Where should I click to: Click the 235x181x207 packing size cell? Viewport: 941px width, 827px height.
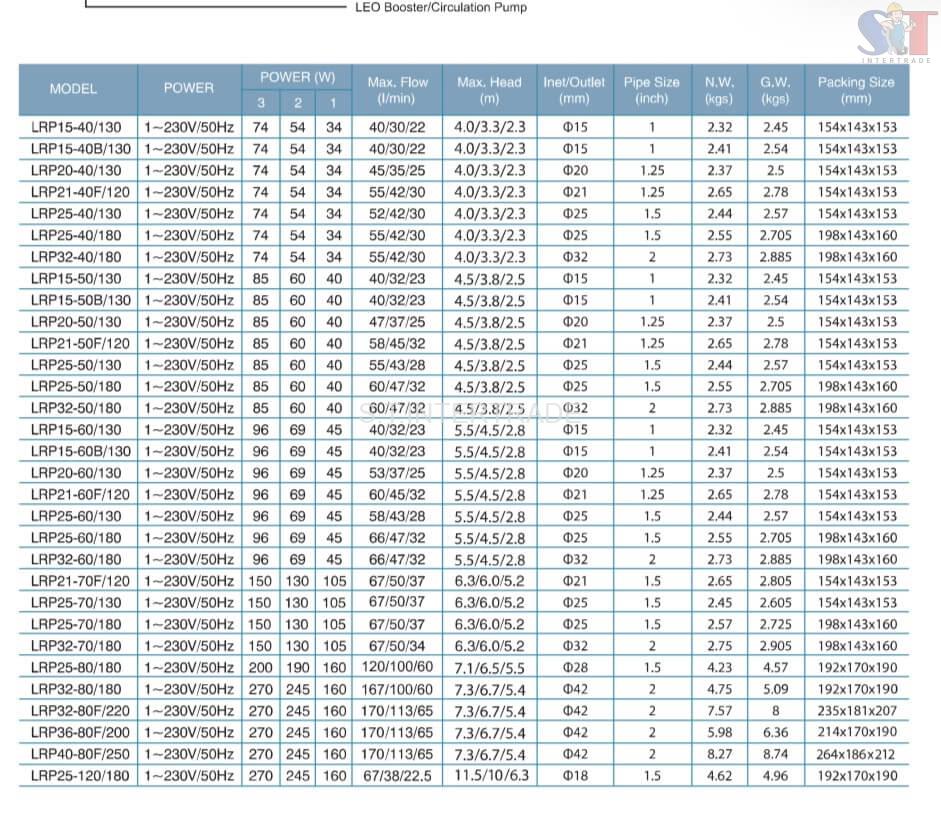click(x=856, y=711)
